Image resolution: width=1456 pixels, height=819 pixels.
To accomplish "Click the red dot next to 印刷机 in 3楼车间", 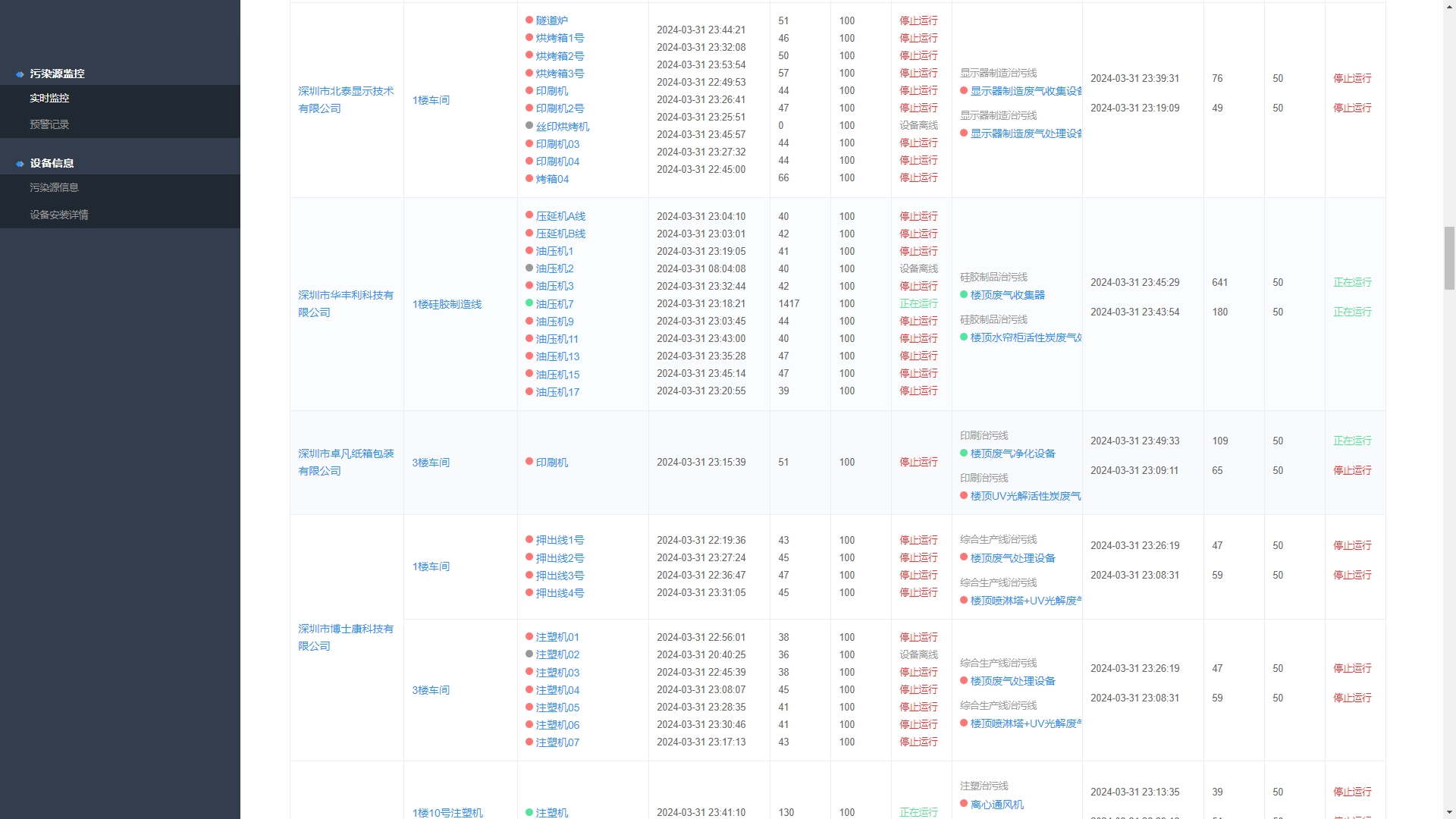I will [529, 462].
